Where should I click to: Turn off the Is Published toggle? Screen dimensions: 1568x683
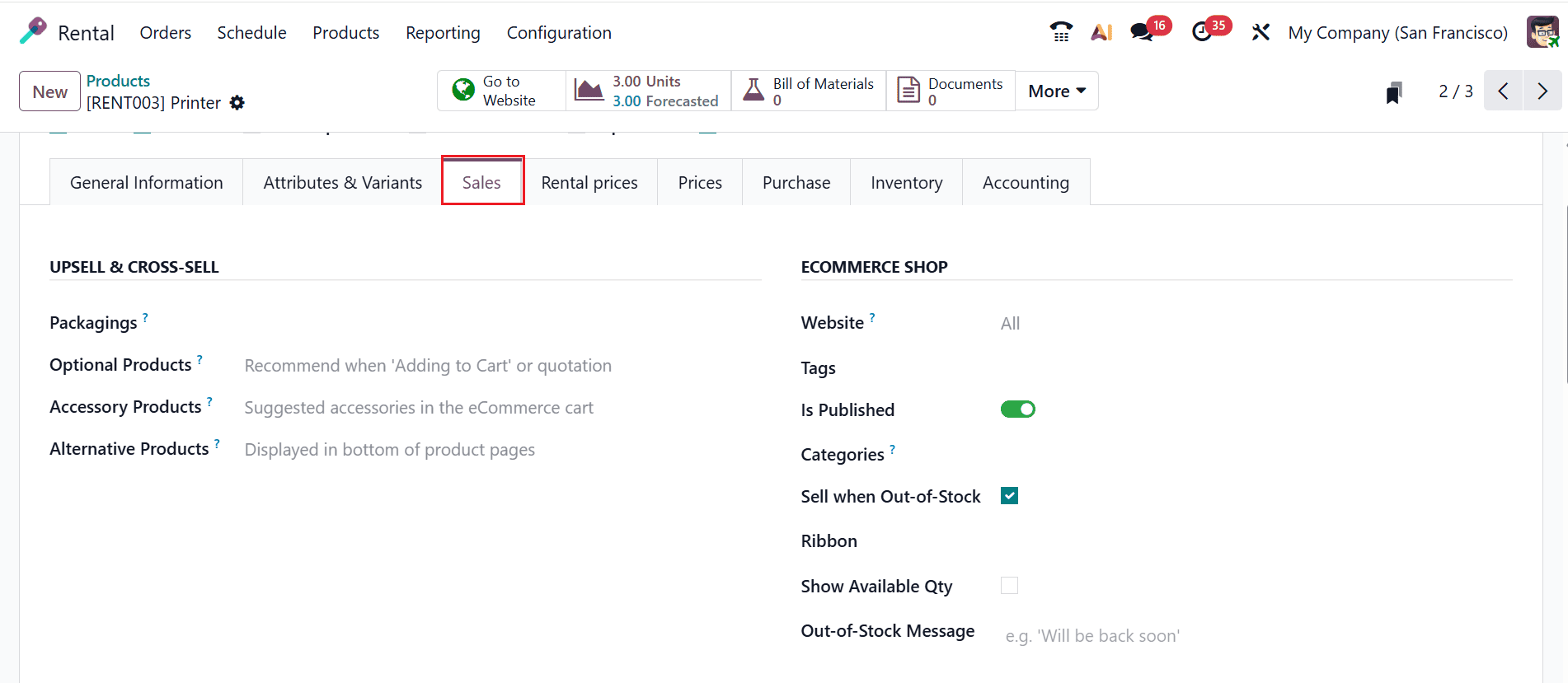pyautogui.click(x=1017, y=409)
